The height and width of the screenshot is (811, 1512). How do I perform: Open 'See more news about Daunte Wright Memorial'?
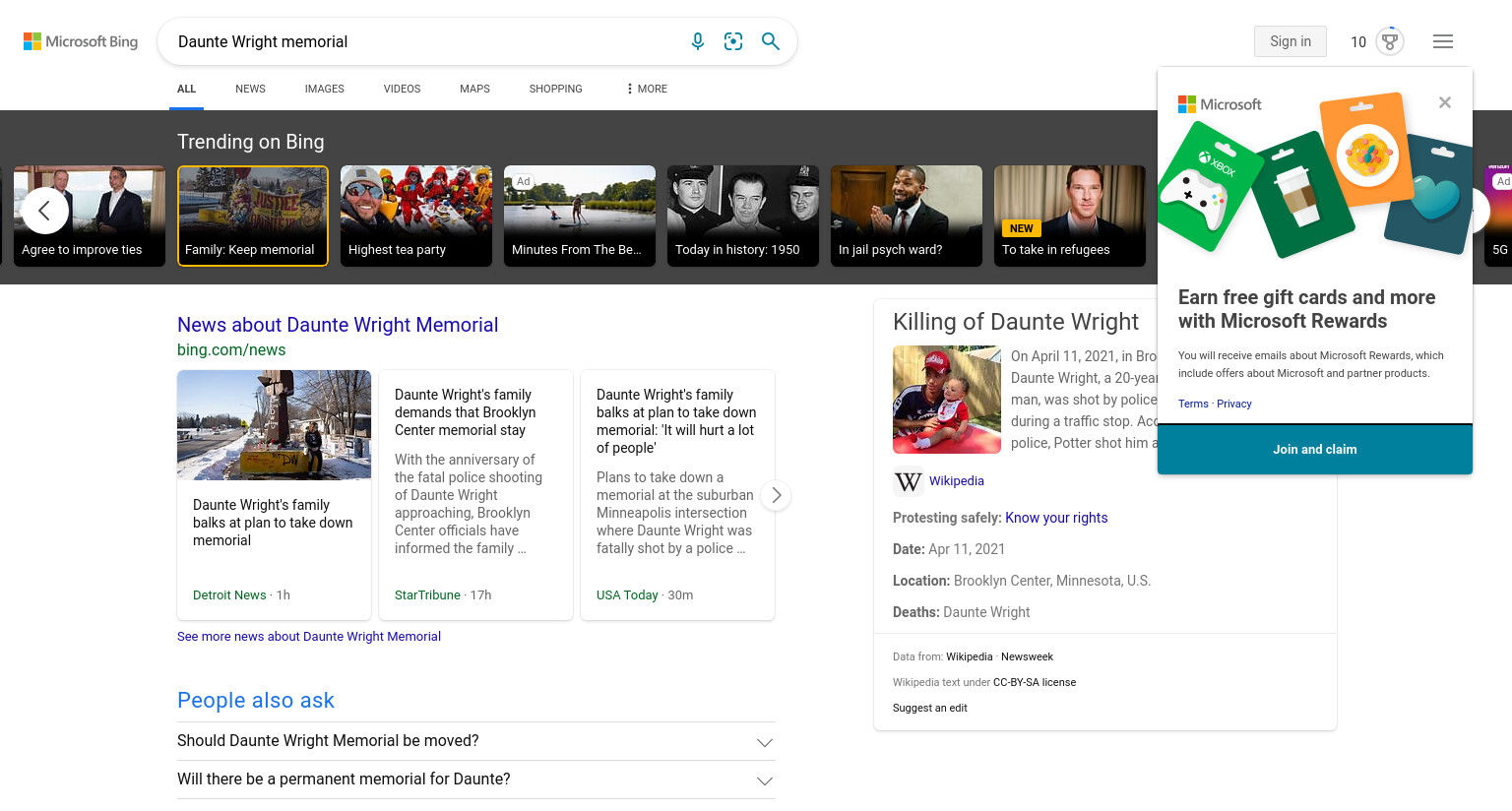tap(309, 637)
